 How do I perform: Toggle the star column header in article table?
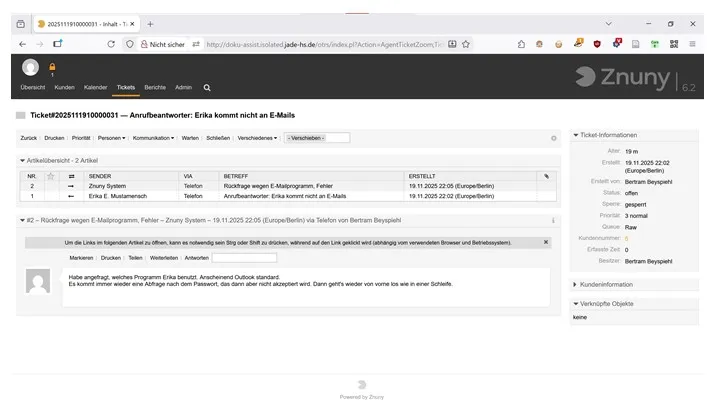coord(51,176)
